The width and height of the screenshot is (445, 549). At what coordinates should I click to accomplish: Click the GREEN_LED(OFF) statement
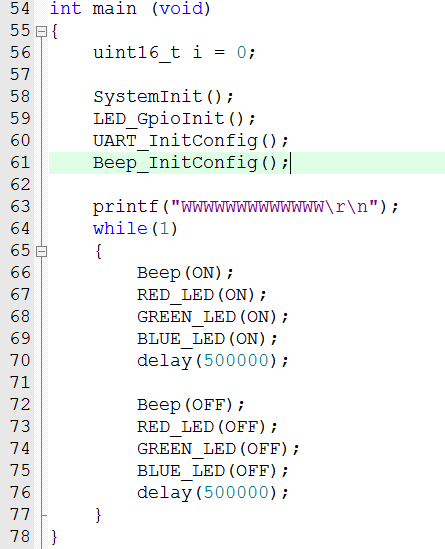point(218,449)
